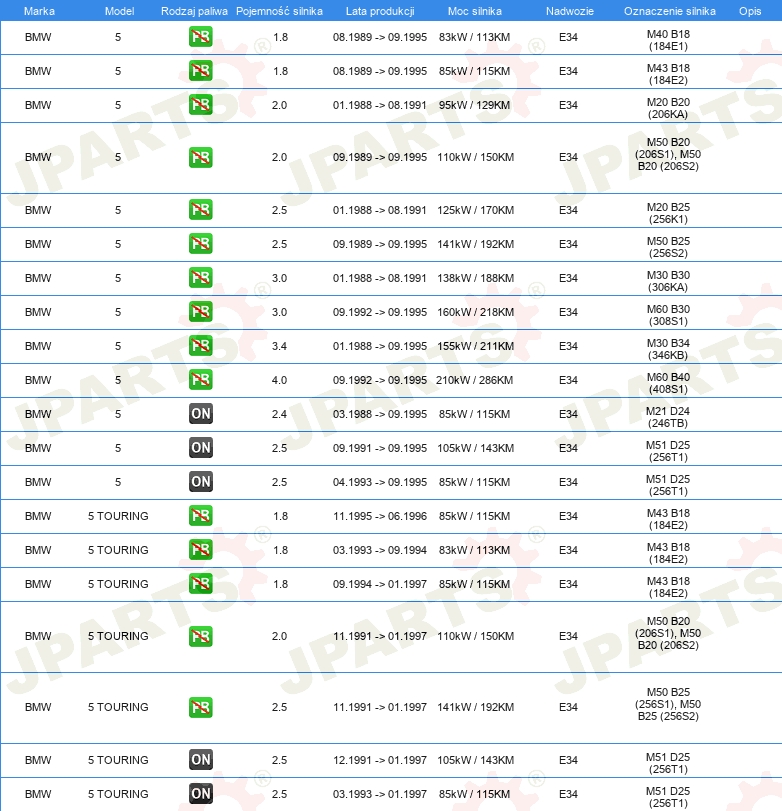Click diesel ON icon in the Touring 12.1991 row
This screenshot has height=811, width=782.
201,760
